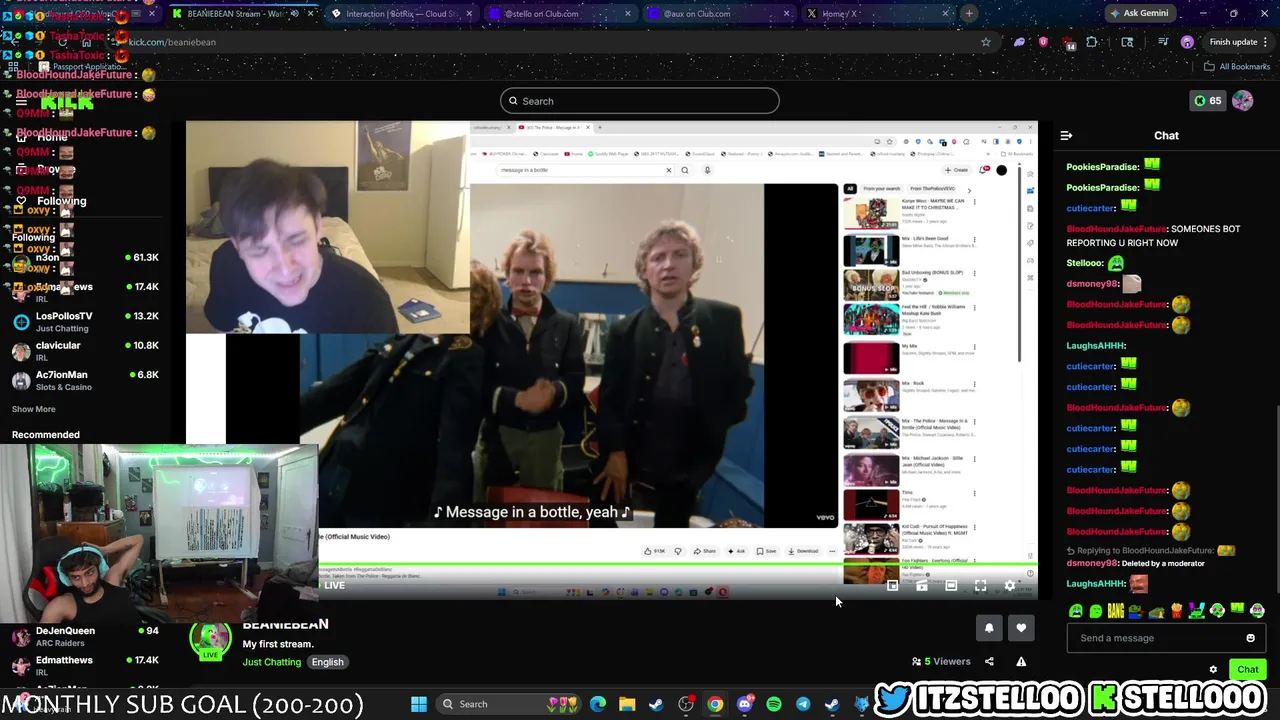1280x720 pixels.
Task: Click the report warning triangle icon
Action: (1021, 661)
